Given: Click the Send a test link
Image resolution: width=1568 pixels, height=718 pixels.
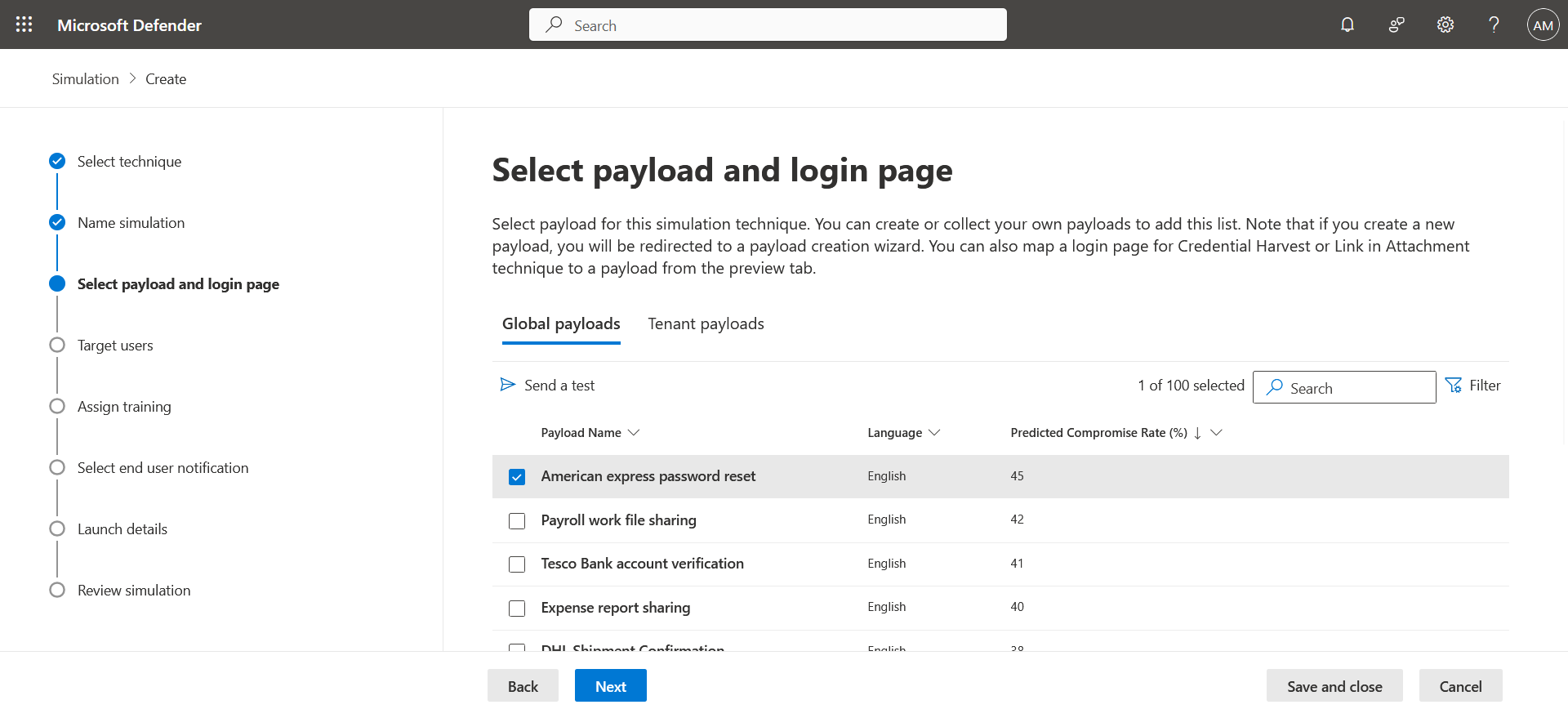Looking at the screenshot, I should (x=559, y=386).
